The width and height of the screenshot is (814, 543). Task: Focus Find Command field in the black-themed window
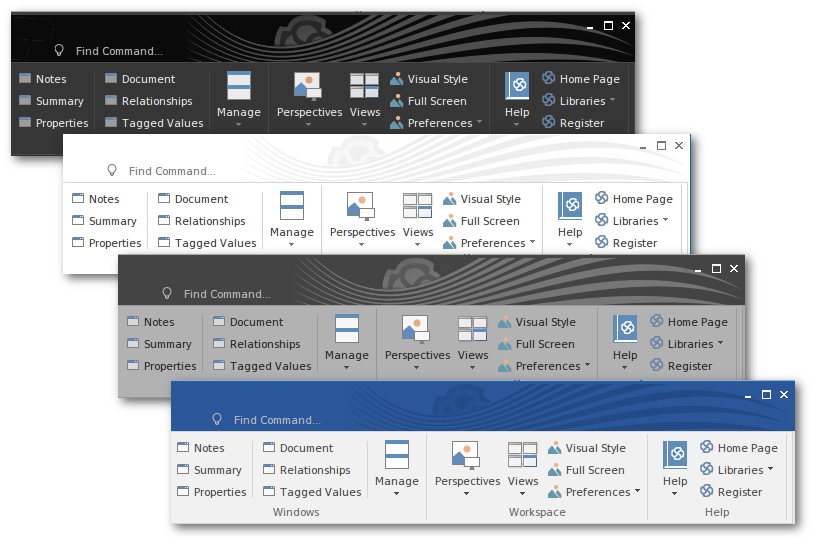[x=119, y=51]
